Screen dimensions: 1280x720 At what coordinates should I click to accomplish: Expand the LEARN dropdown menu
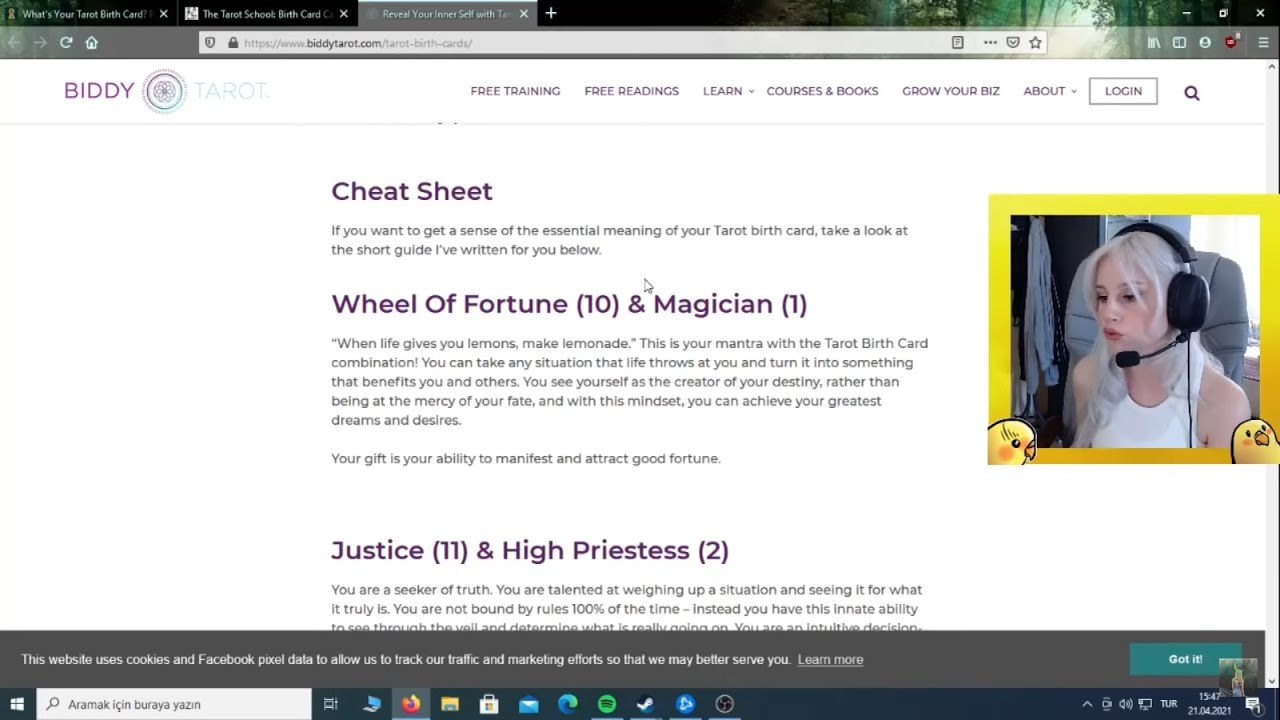[x=728, y=91]
